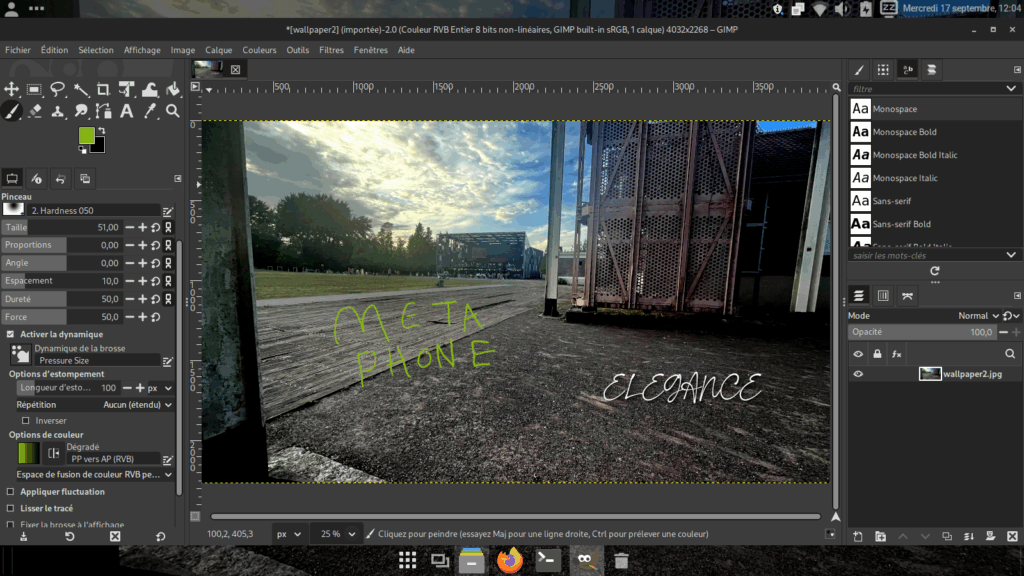Select the Text tool
The height and width of the screenshot is (576, 1024).
[x=127, y=112]
